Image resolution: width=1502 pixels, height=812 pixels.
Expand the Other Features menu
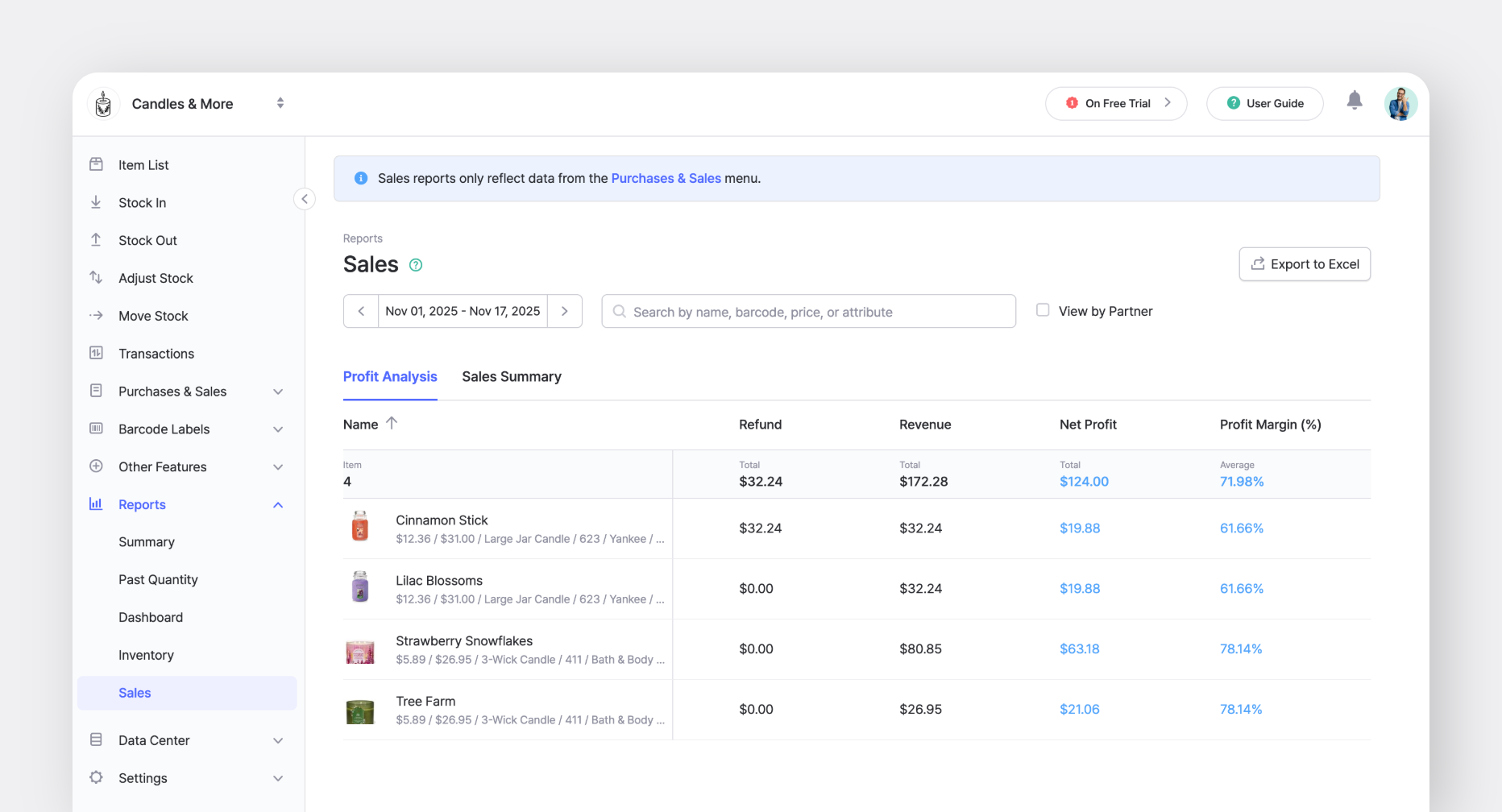278,466
